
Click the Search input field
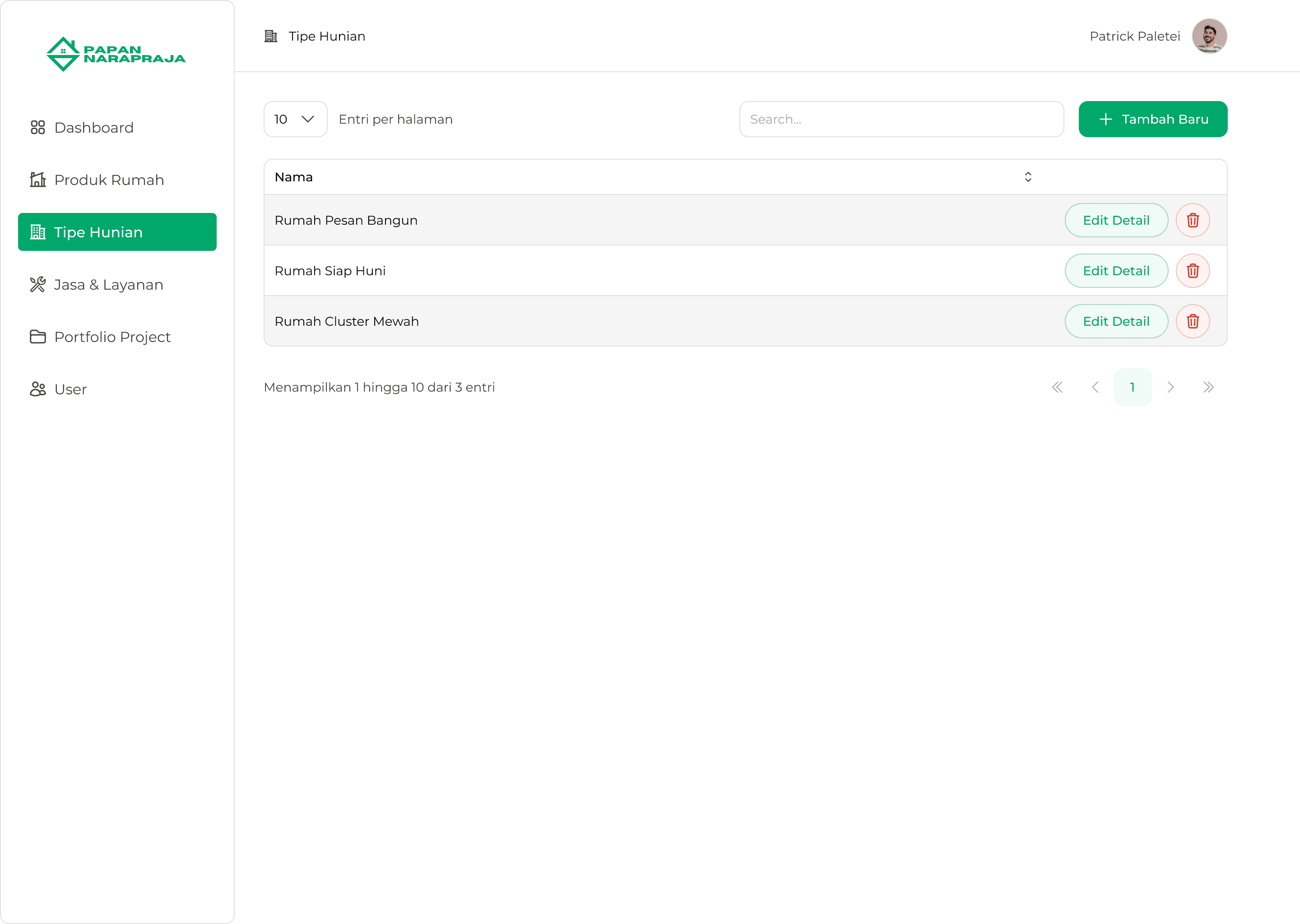click(901, 119)
